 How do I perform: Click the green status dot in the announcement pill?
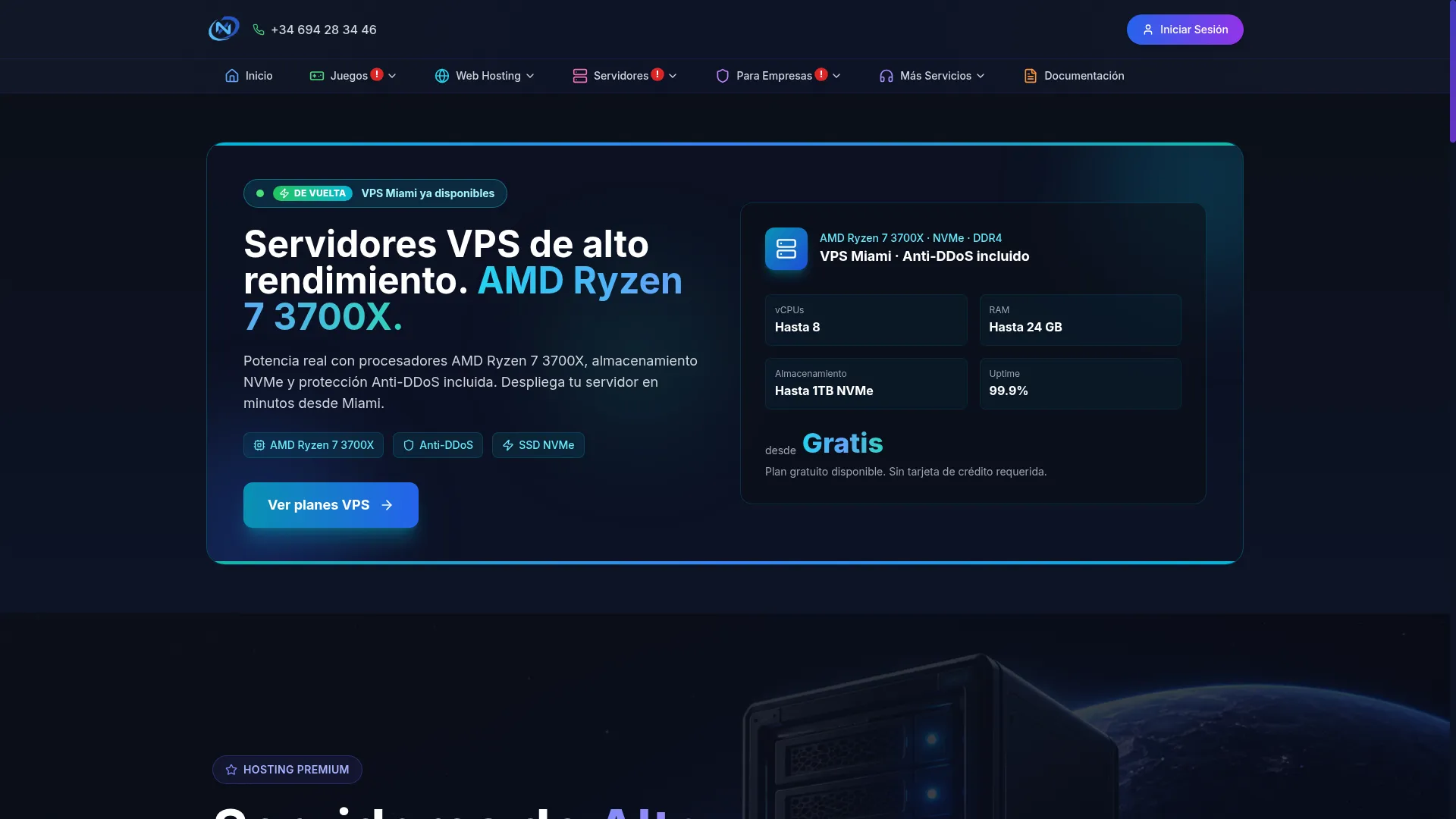tap(260, 193)
